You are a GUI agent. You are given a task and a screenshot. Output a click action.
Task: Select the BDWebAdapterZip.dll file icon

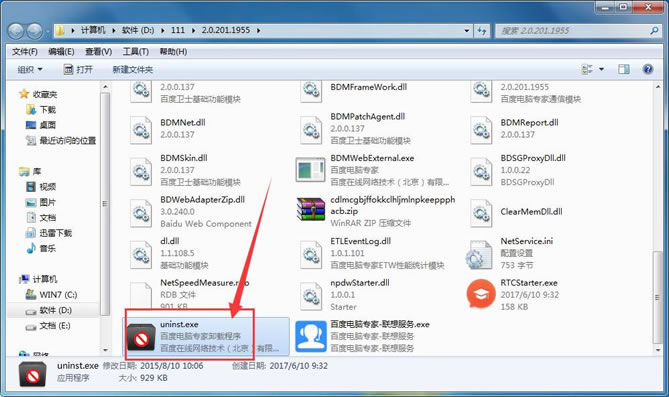[x=141, y=212]
